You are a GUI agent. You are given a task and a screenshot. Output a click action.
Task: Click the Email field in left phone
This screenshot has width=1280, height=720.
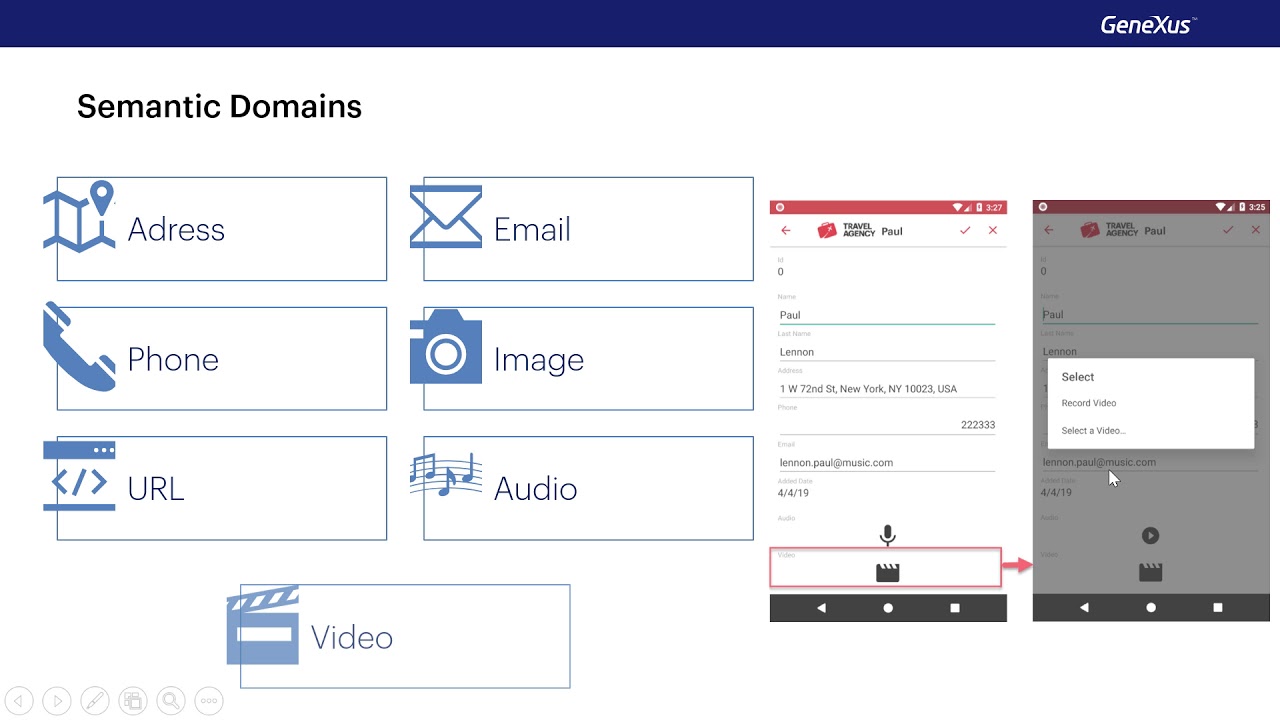click(887, 463)
